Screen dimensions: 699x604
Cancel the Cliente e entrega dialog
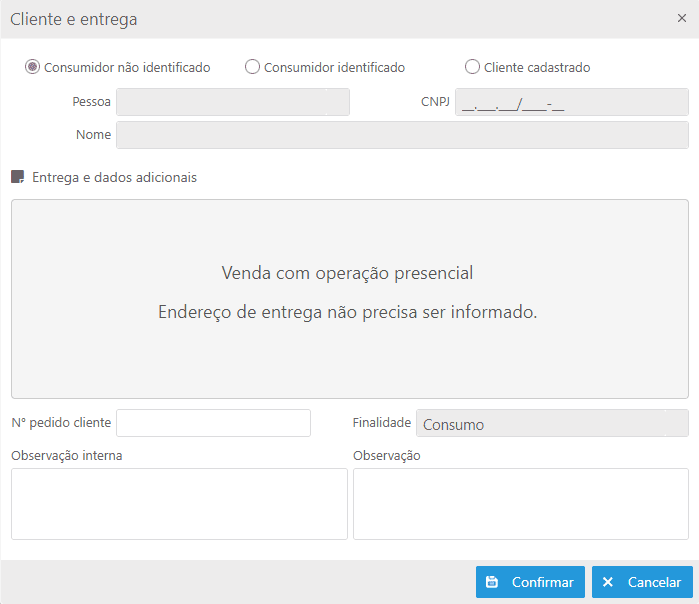pyautogui.click(x=642, y=582)
